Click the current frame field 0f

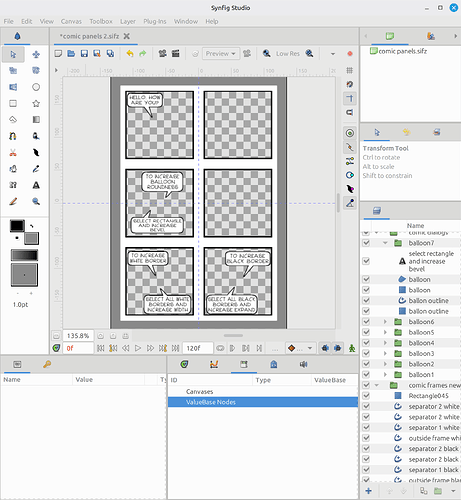pos(78,348)
